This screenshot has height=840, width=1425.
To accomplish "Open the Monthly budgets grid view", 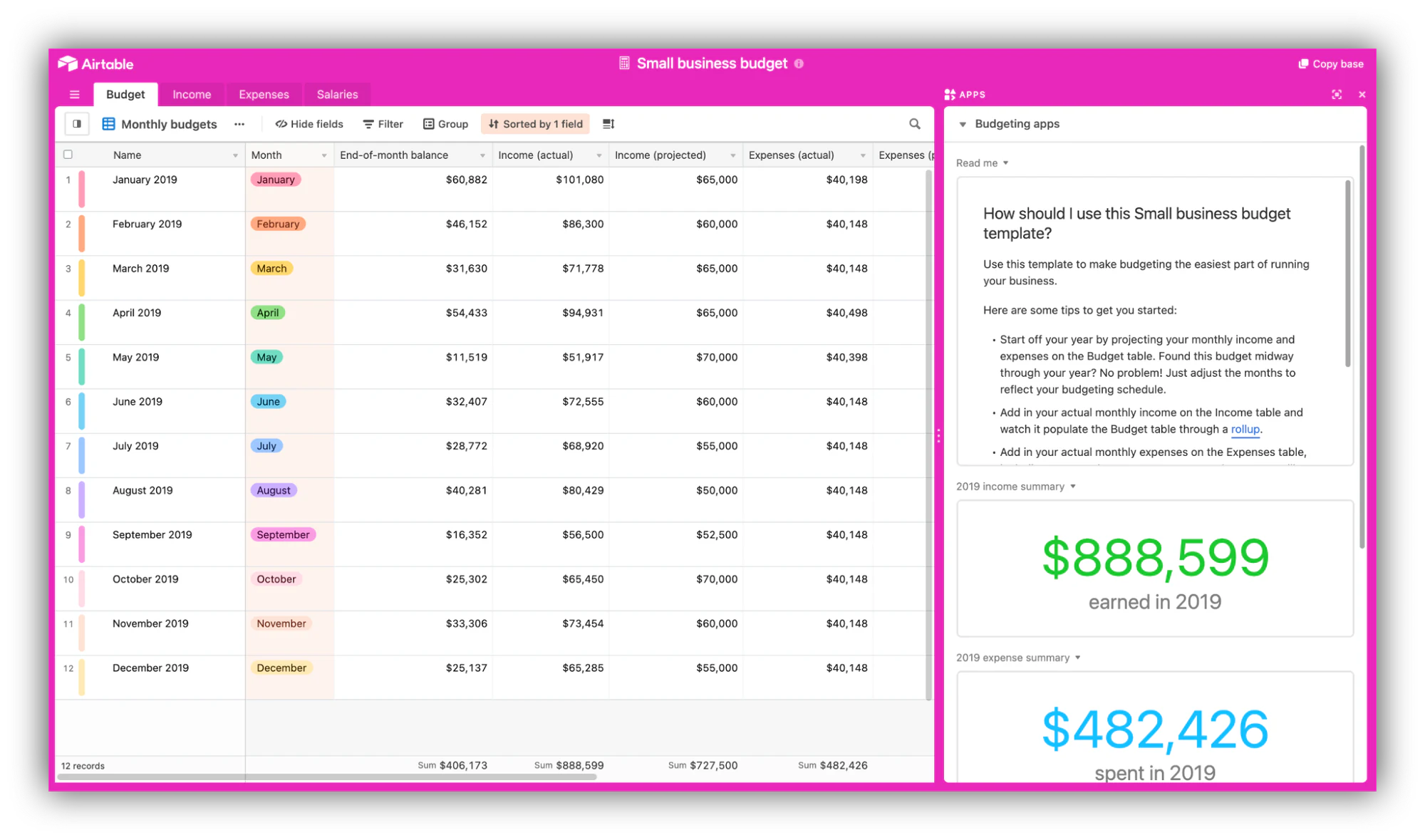I will 160,124.
